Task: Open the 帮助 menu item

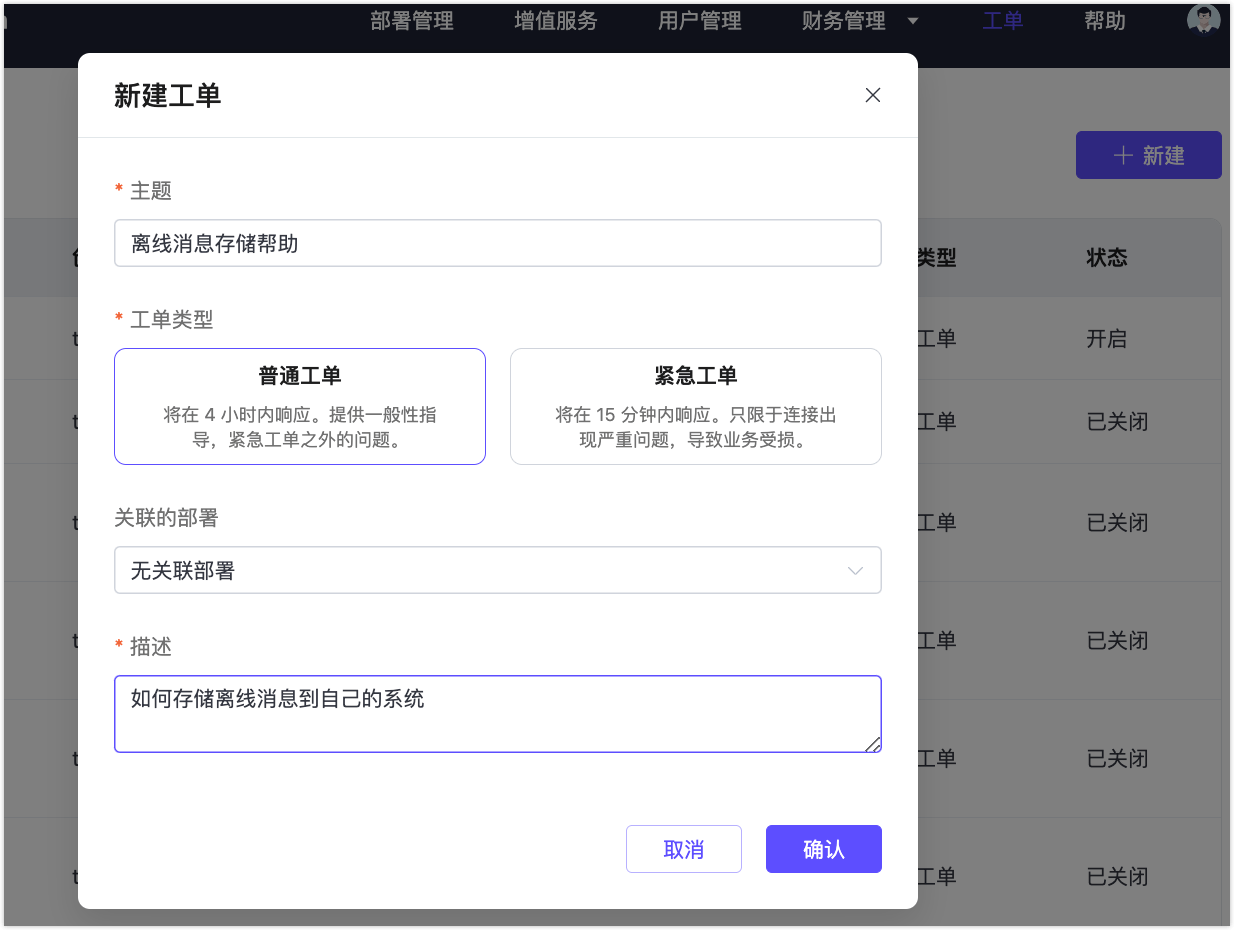Action: coord(1105,21)
